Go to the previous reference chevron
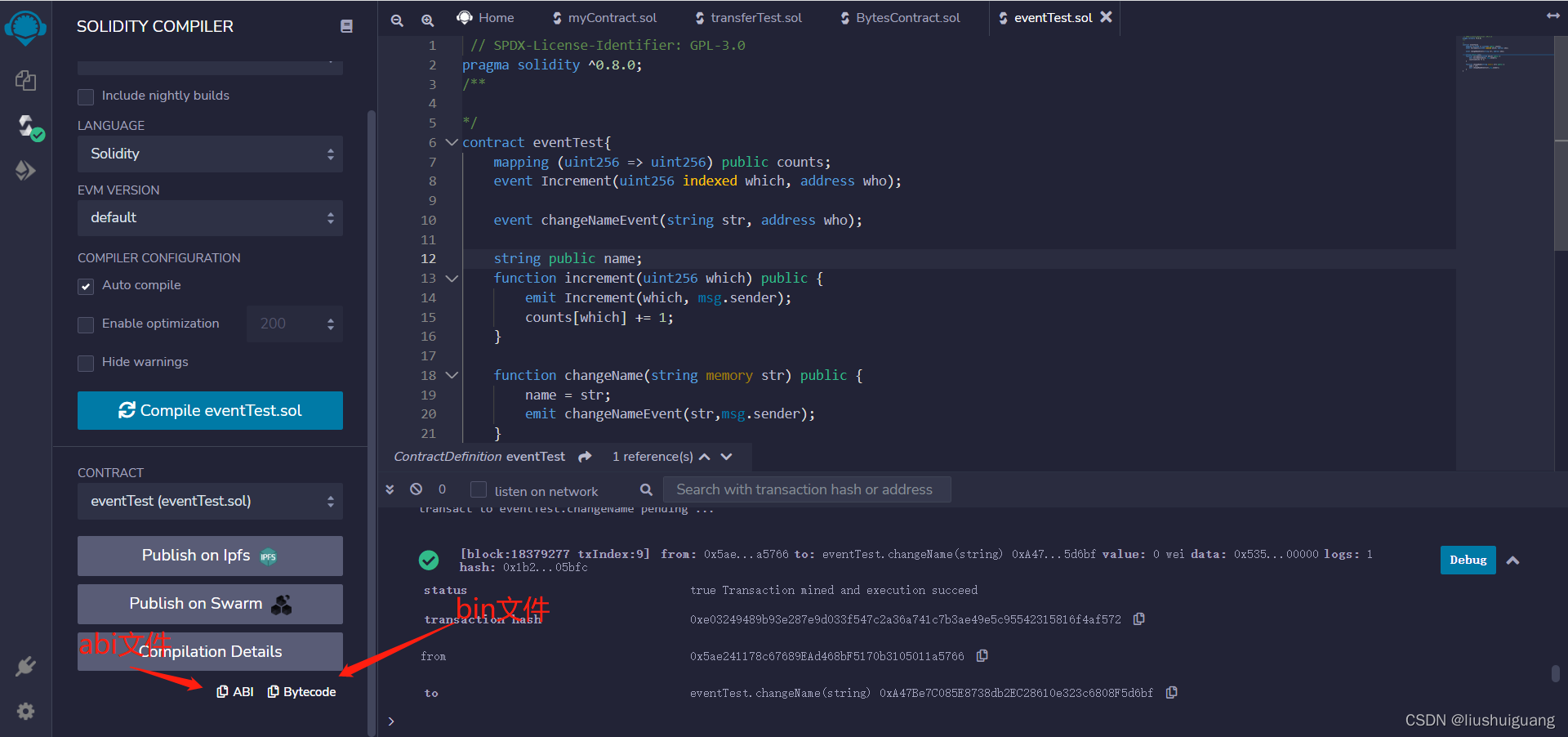This screenshot has height=737, width=1568. (x=705, y=457)
